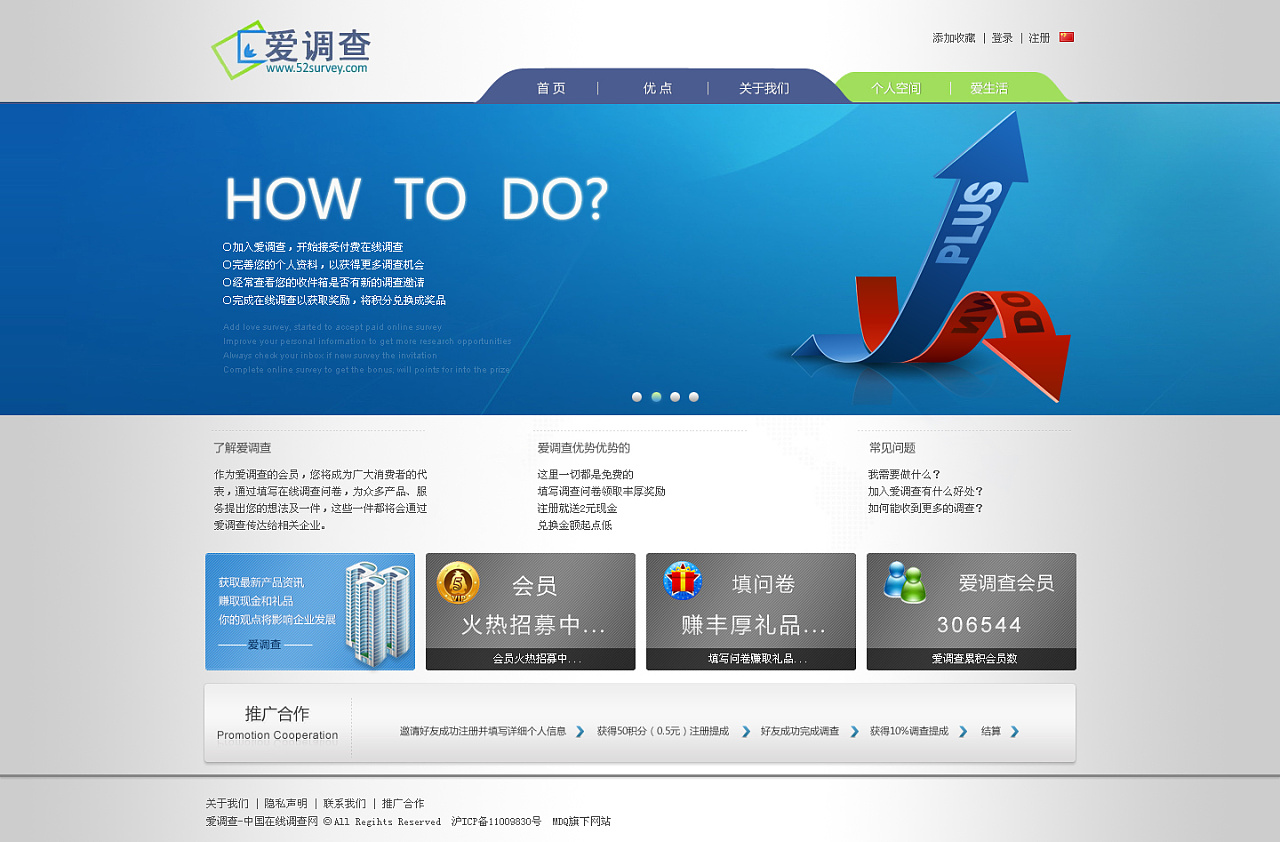Open the 首页 navigation tab
Viewport: 1280px width, 842px height.
point(551,88)
